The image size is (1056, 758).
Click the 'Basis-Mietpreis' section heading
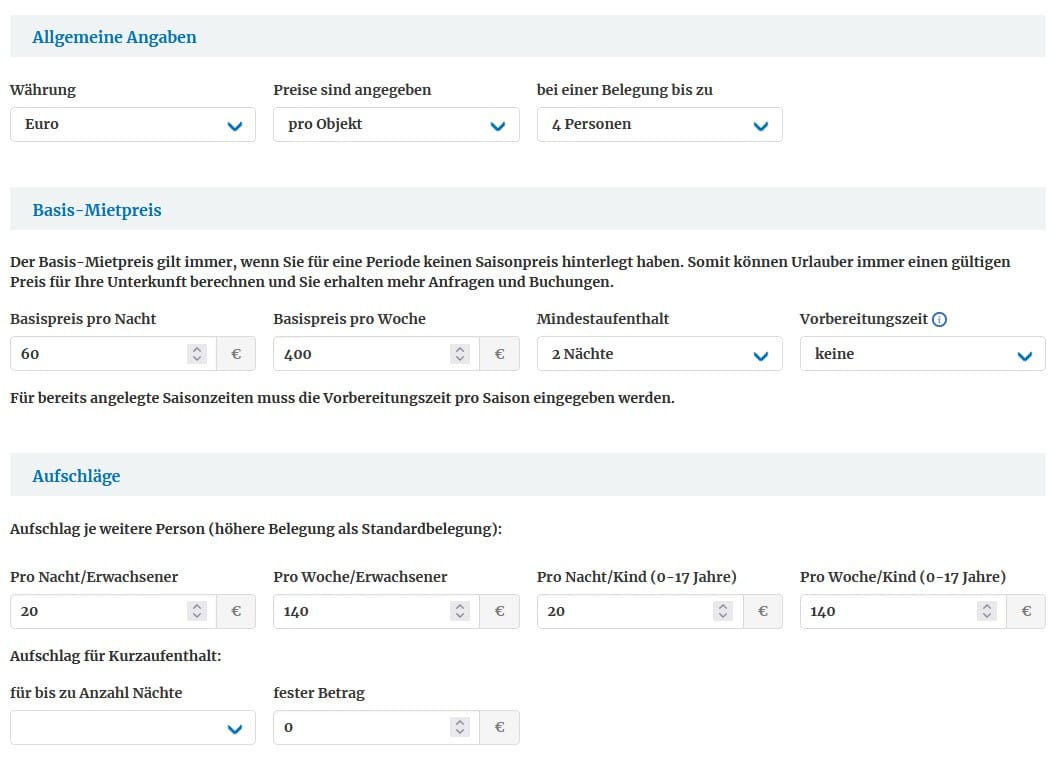(97, 210)
